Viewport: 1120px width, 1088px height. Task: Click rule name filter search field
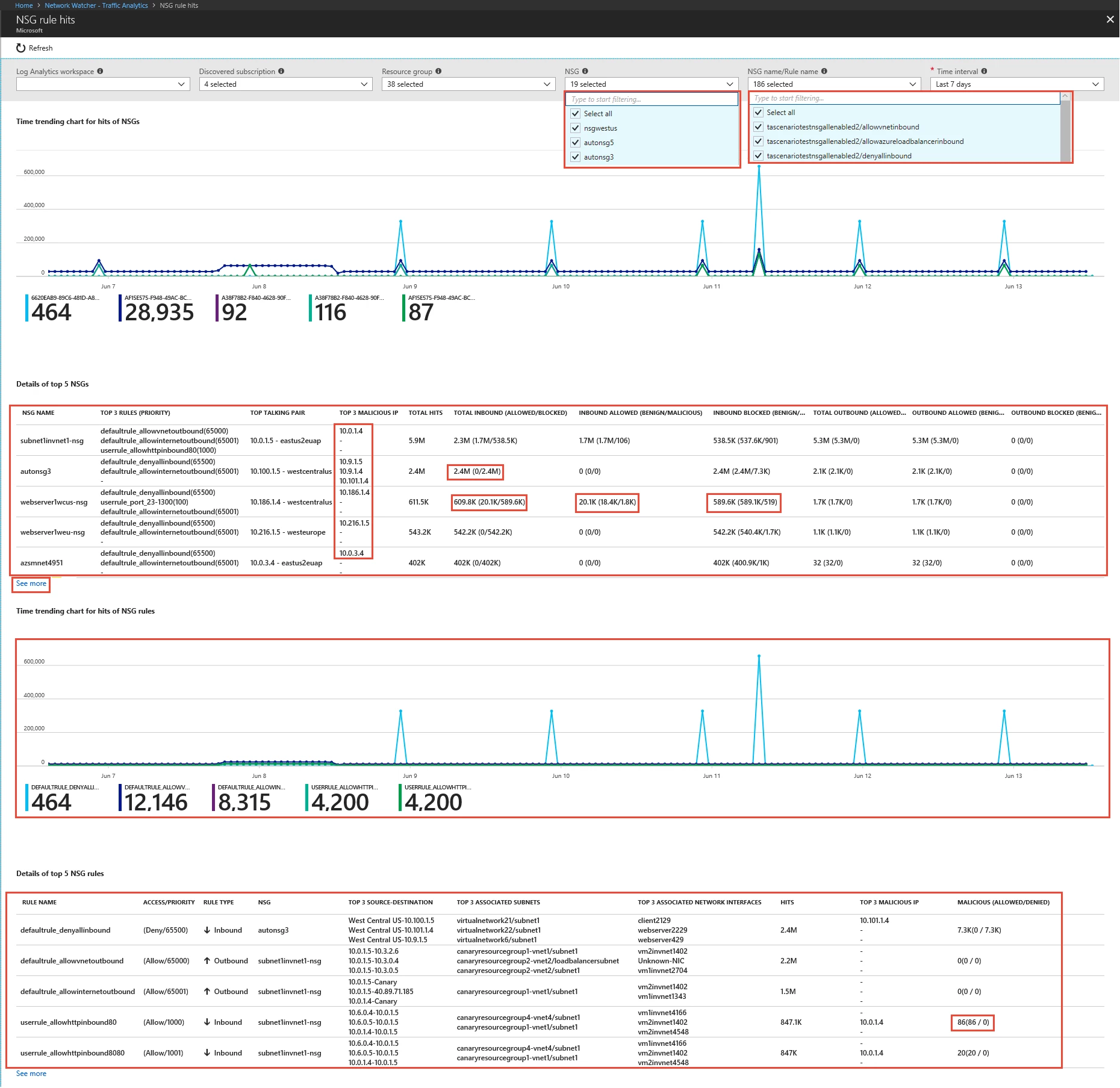[904, 98]
